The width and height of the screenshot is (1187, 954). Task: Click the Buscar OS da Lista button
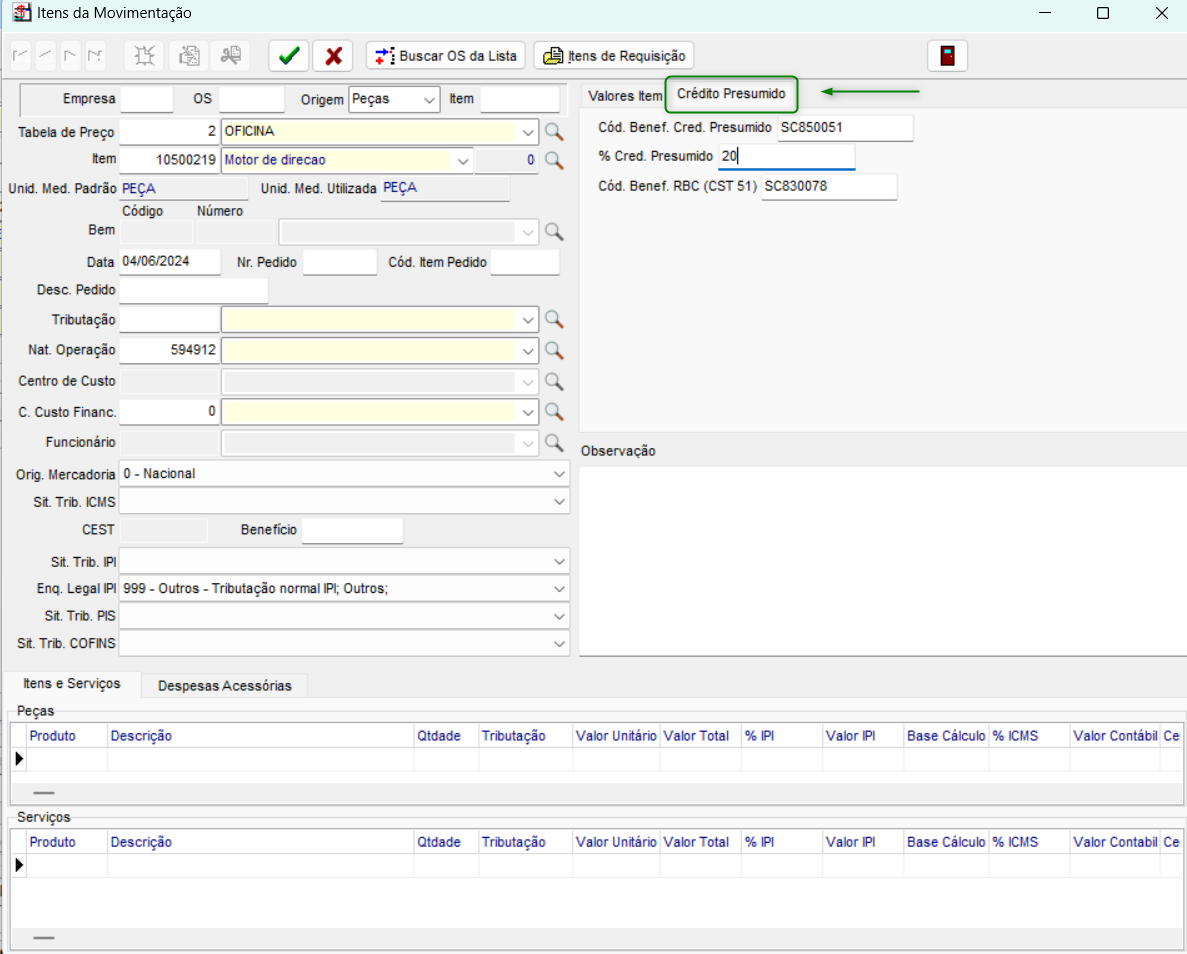pos(446,56)
